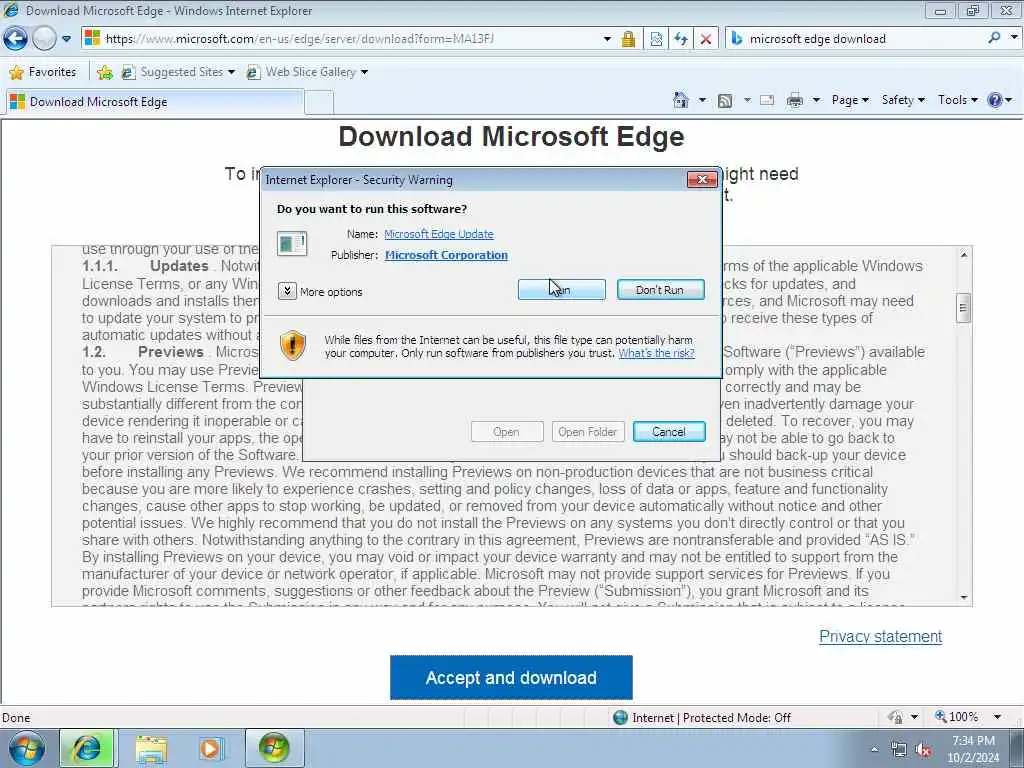Click the muted volume tray icon
Image resolution: width=1024 pixels, height=768 pixels.
pos(923,750)
